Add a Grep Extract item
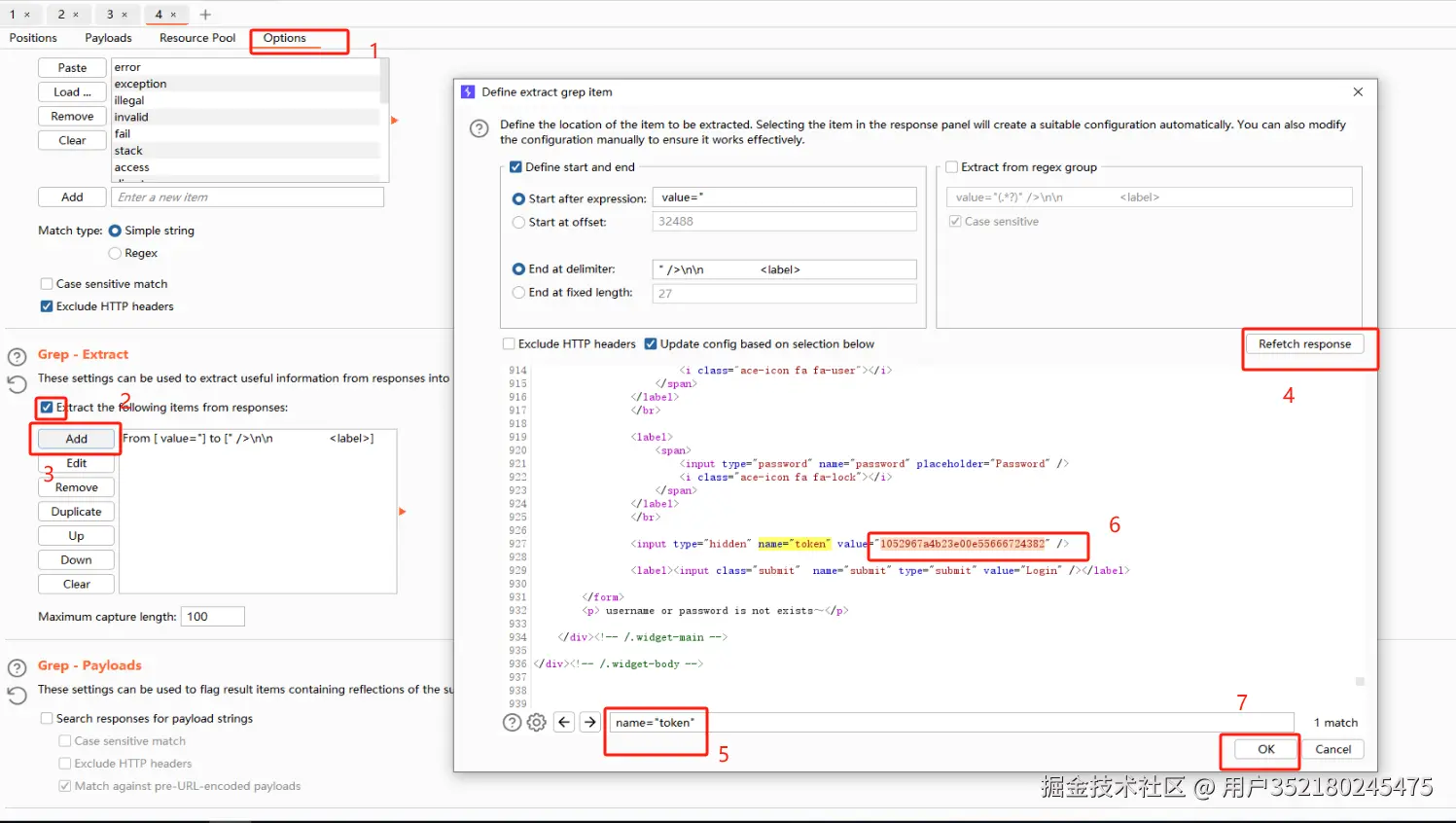 click(76, 440)
